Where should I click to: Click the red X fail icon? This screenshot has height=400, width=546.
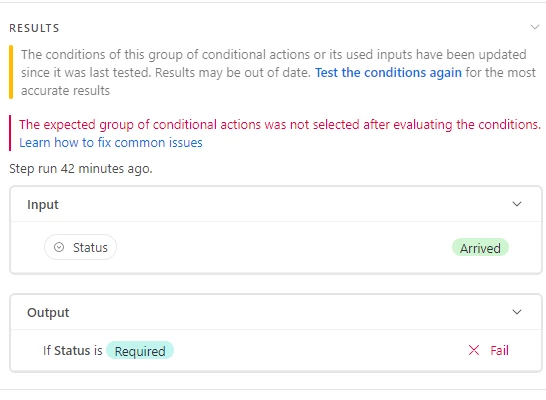click(474, 350)
